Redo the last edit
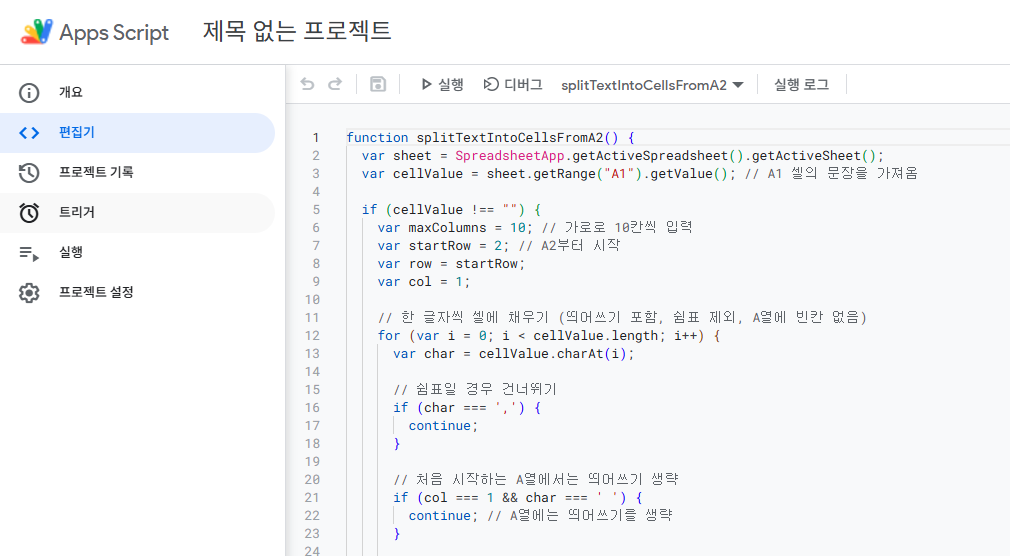This screenshot has height=556, width=1010. [335, 84]
